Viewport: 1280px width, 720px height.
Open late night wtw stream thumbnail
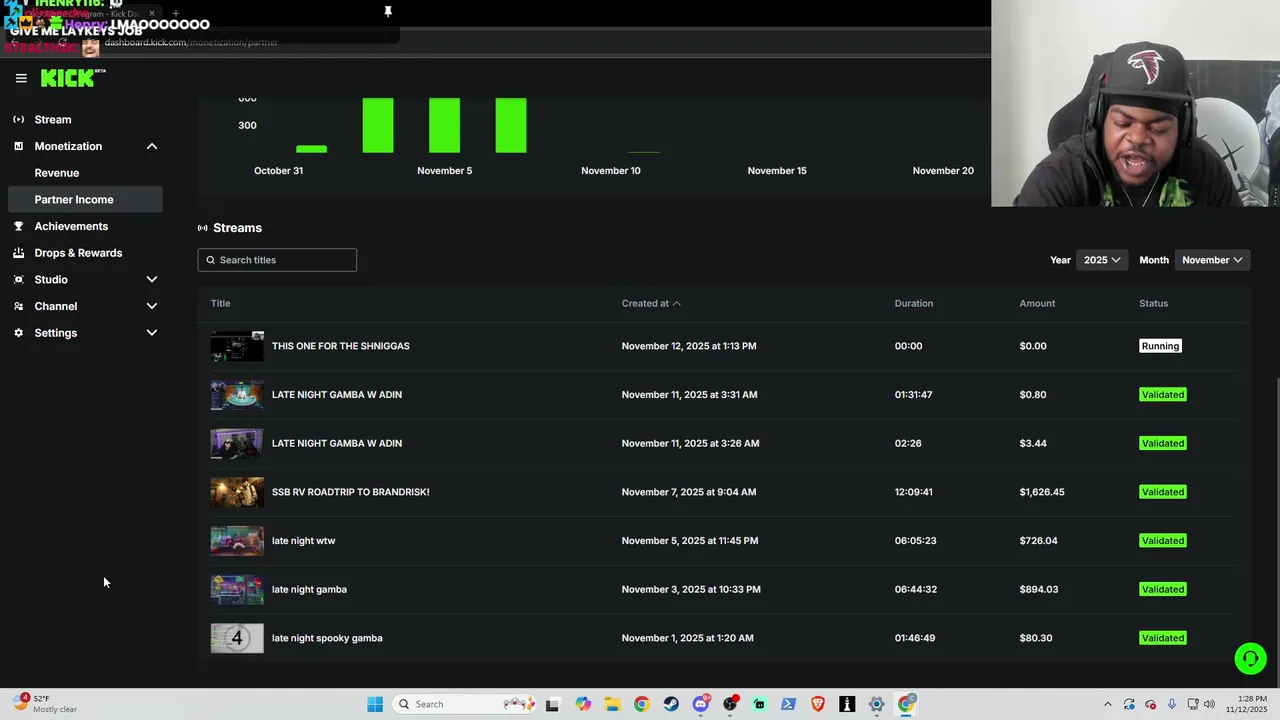pos(237,541)
